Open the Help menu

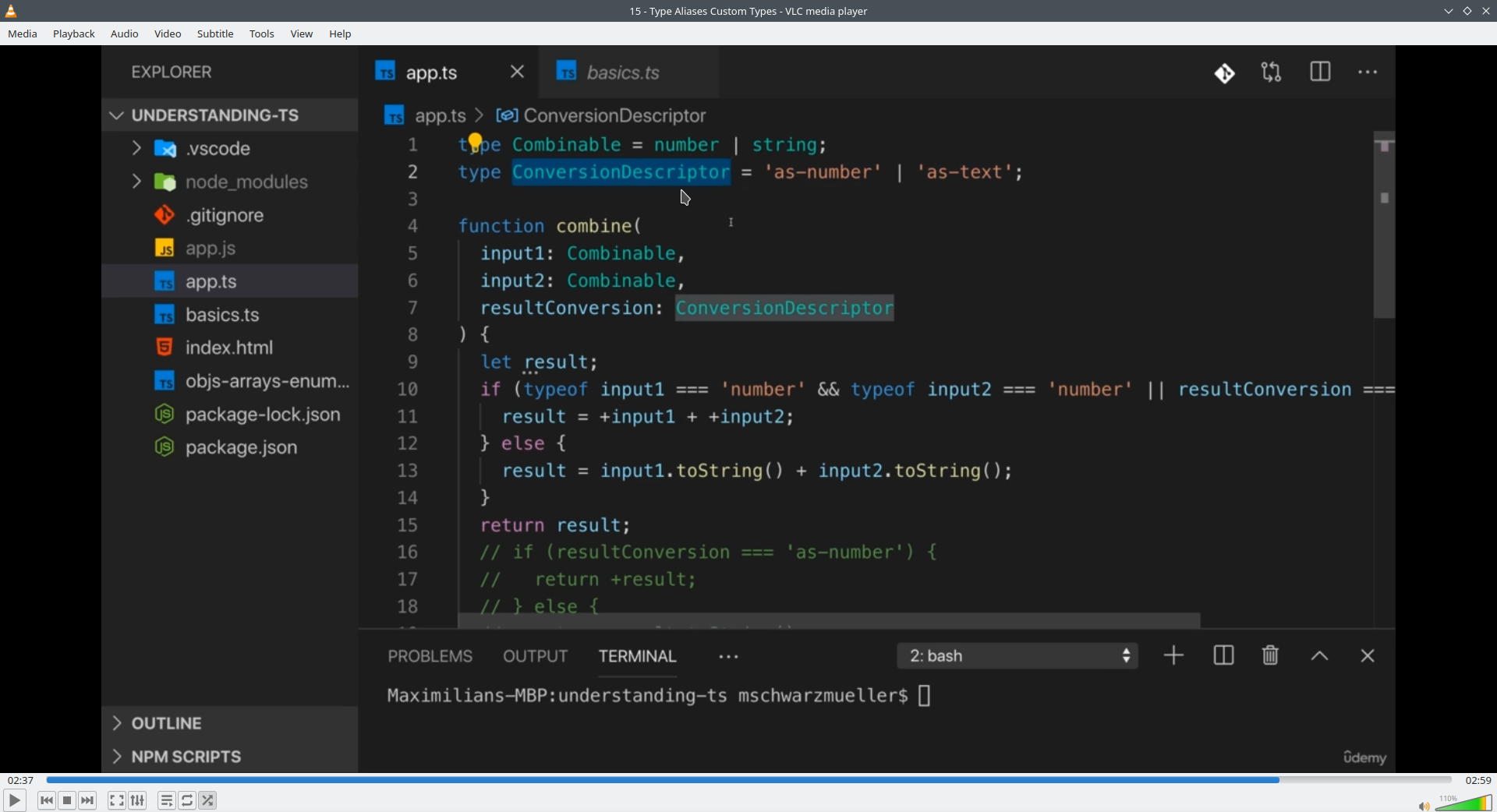point(341,34)
